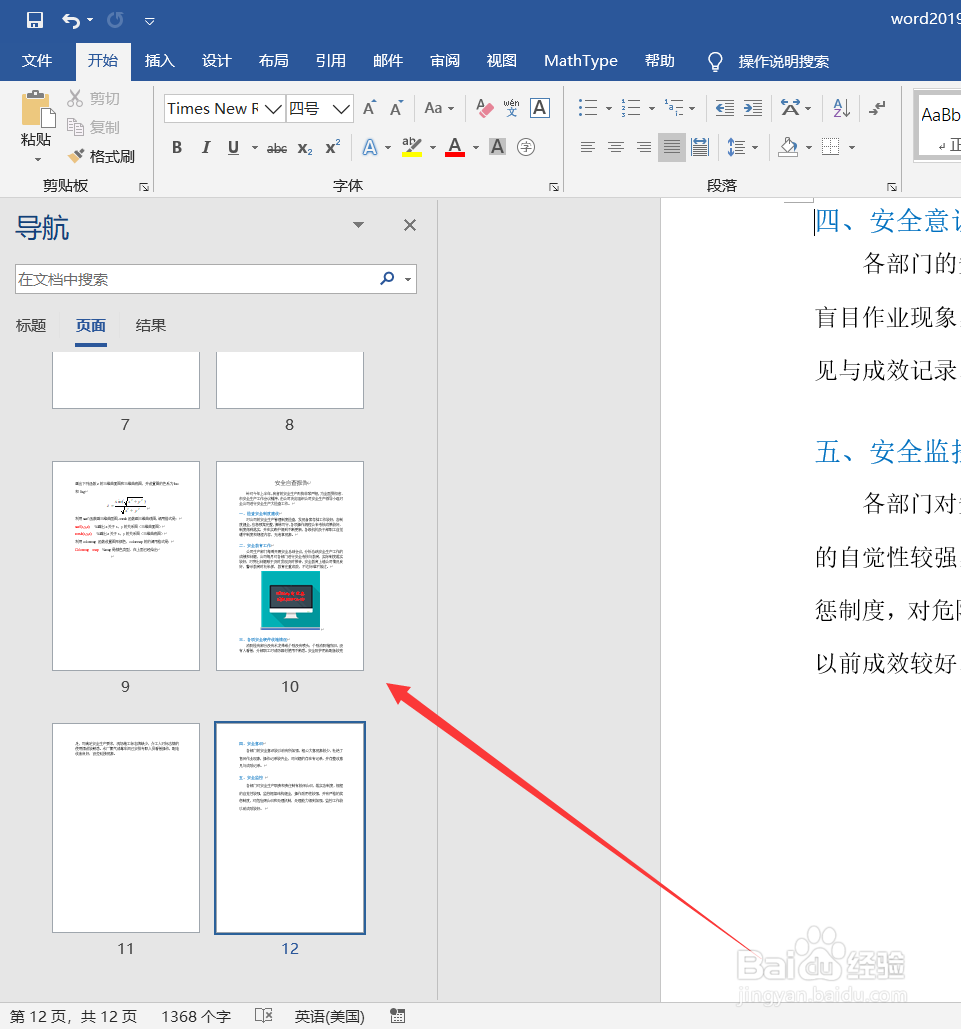Image resolution: width=961 pixels, height=1029 pixels.
Task: Switch to the MathType ribbon tab
Action: click(580, 61)
